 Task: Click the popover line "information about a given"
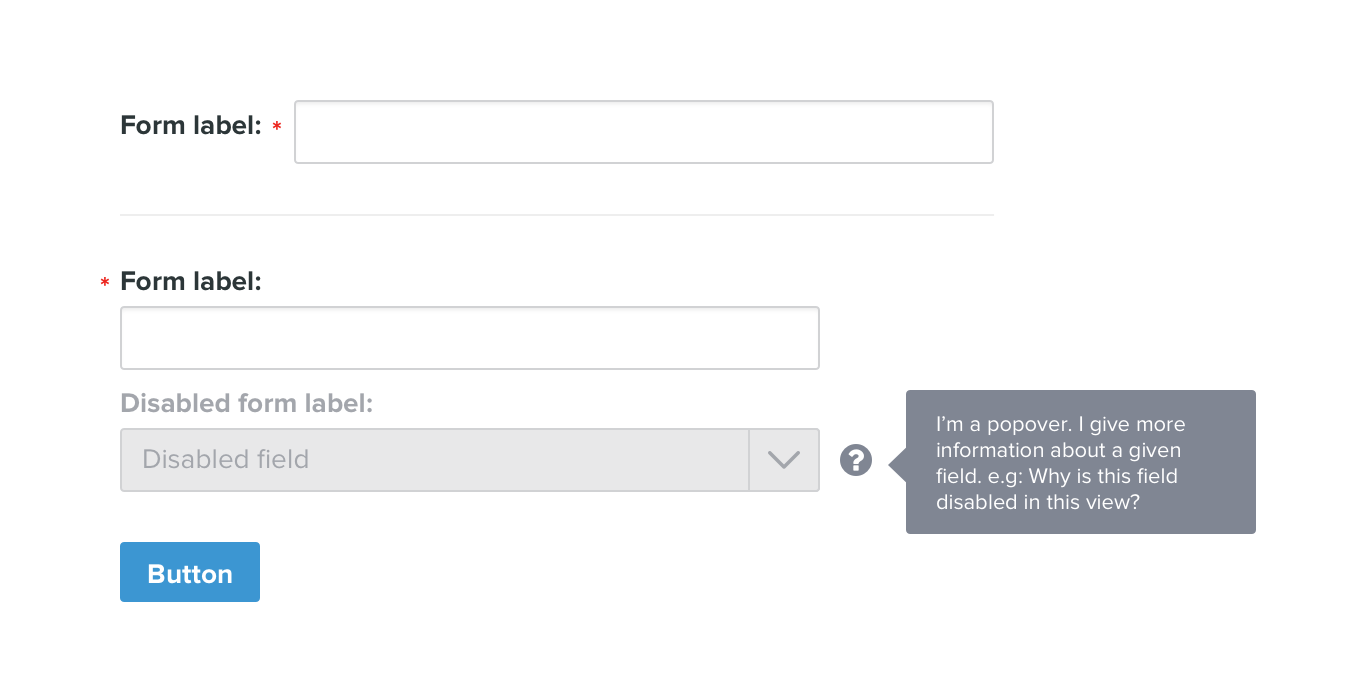(x=1058, y=450)
